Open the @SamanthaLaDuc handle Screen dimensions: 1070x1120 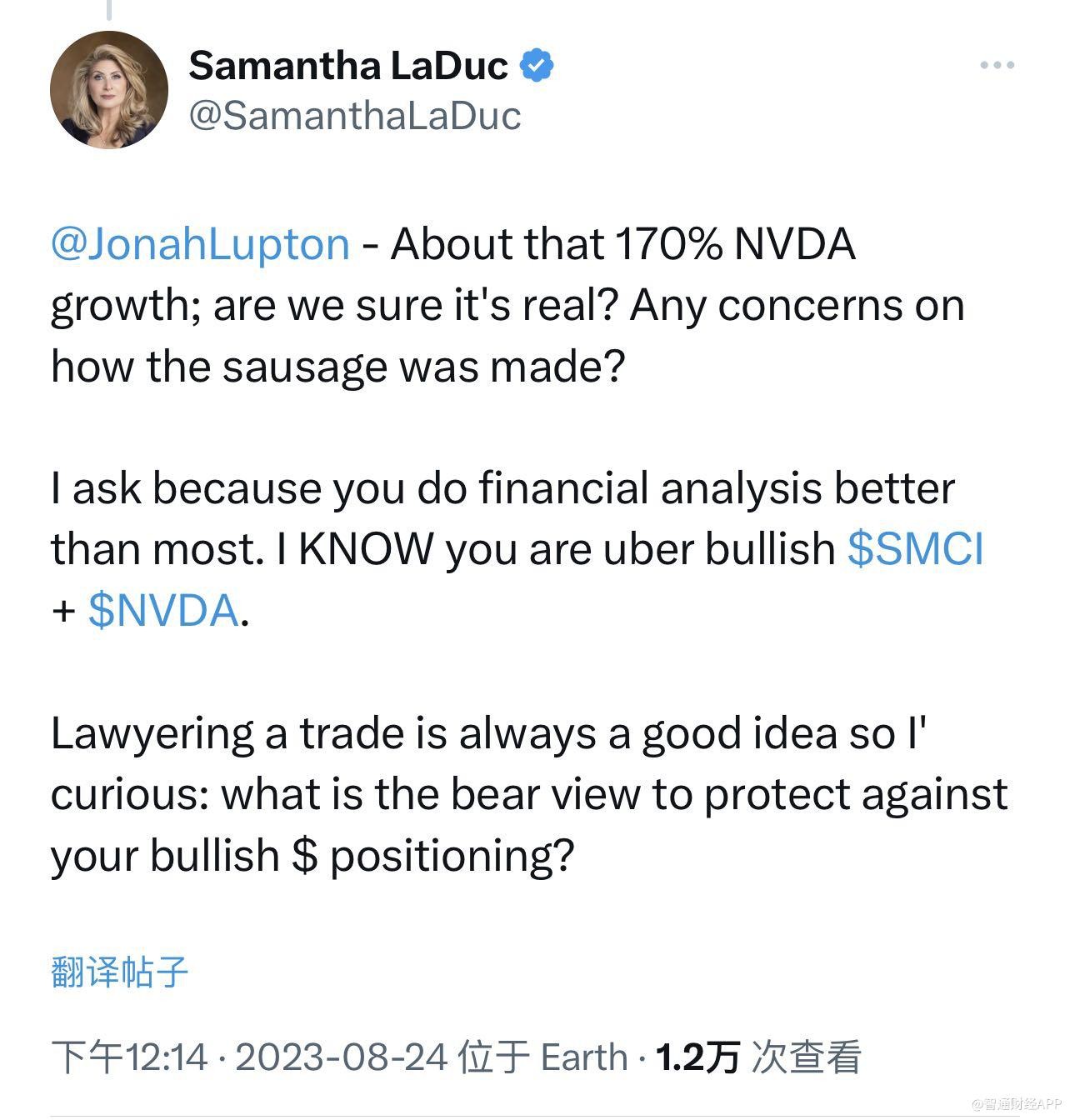(355, 115)
